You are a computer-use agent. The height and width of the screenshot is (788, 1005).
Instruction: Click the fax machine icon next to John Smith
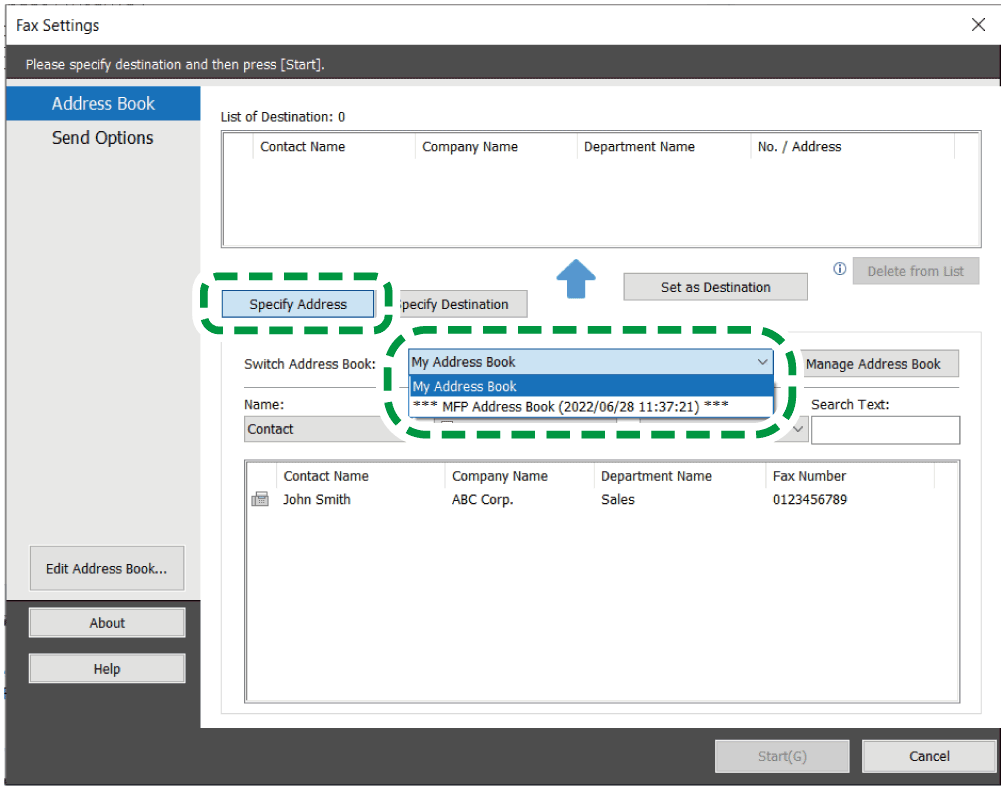click(x=260, y=500)
